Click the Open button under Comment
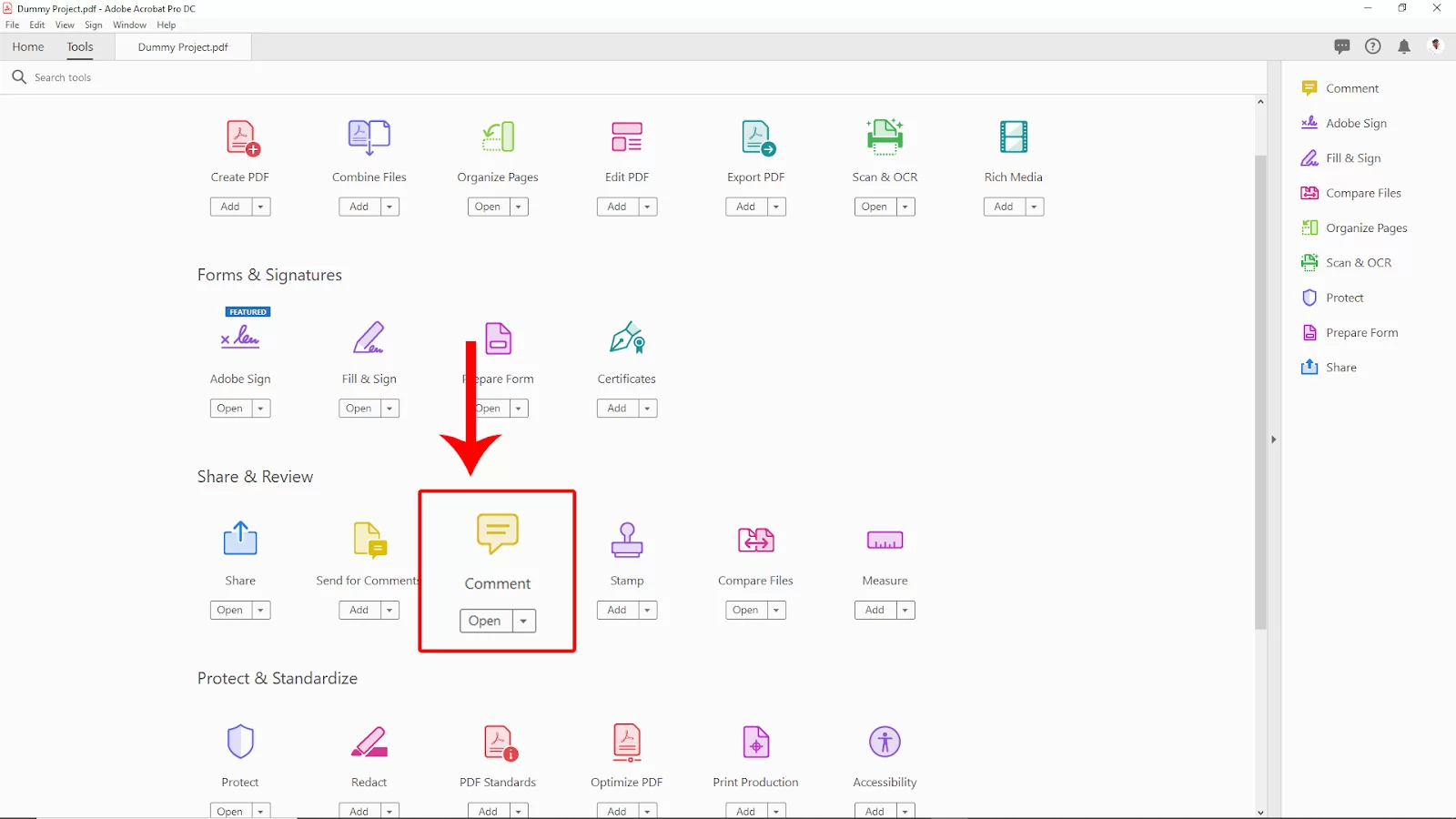 [x=486, y=621]
